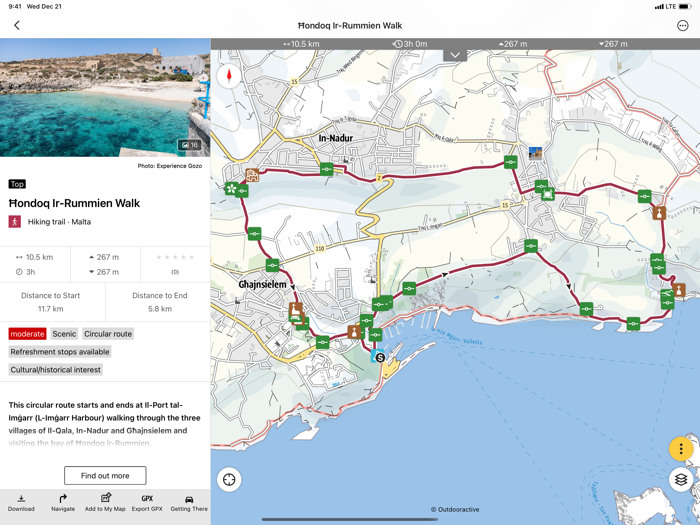
Task: Tap the Top badge label
Action: tap(17, 184)
